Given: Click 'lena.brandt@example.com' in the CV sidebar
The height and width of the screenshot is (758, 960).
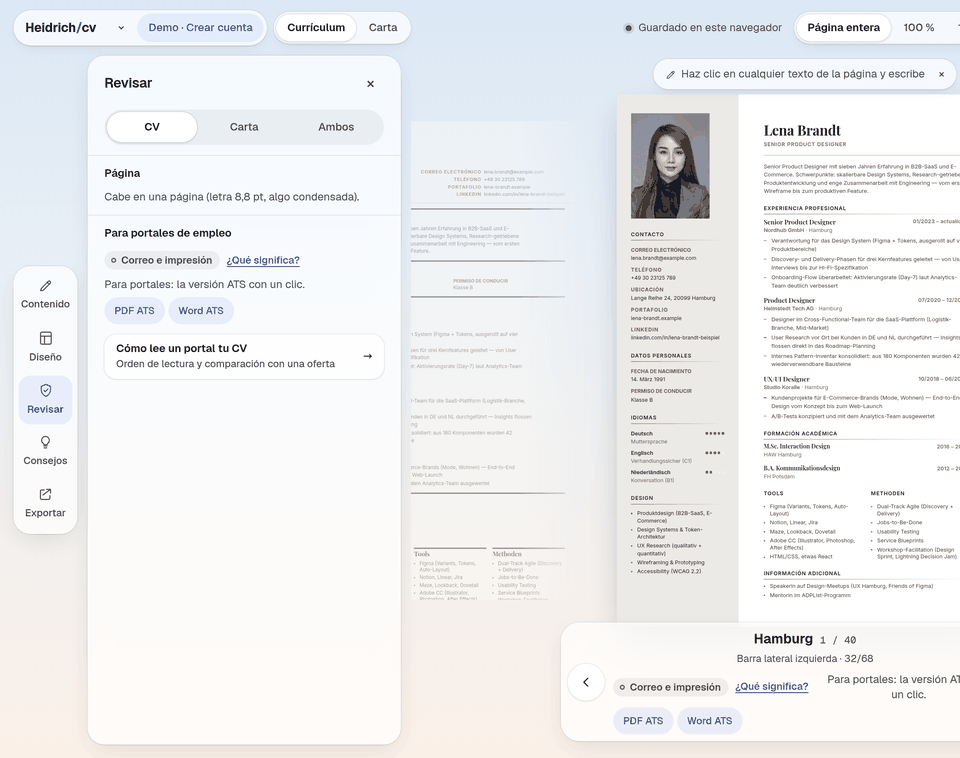Looking at the screenshot, I should click(663, 258).
